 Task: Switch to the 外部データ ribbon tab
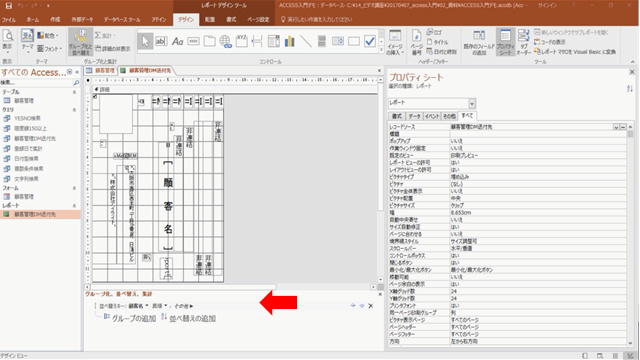(x=82, y=20)
